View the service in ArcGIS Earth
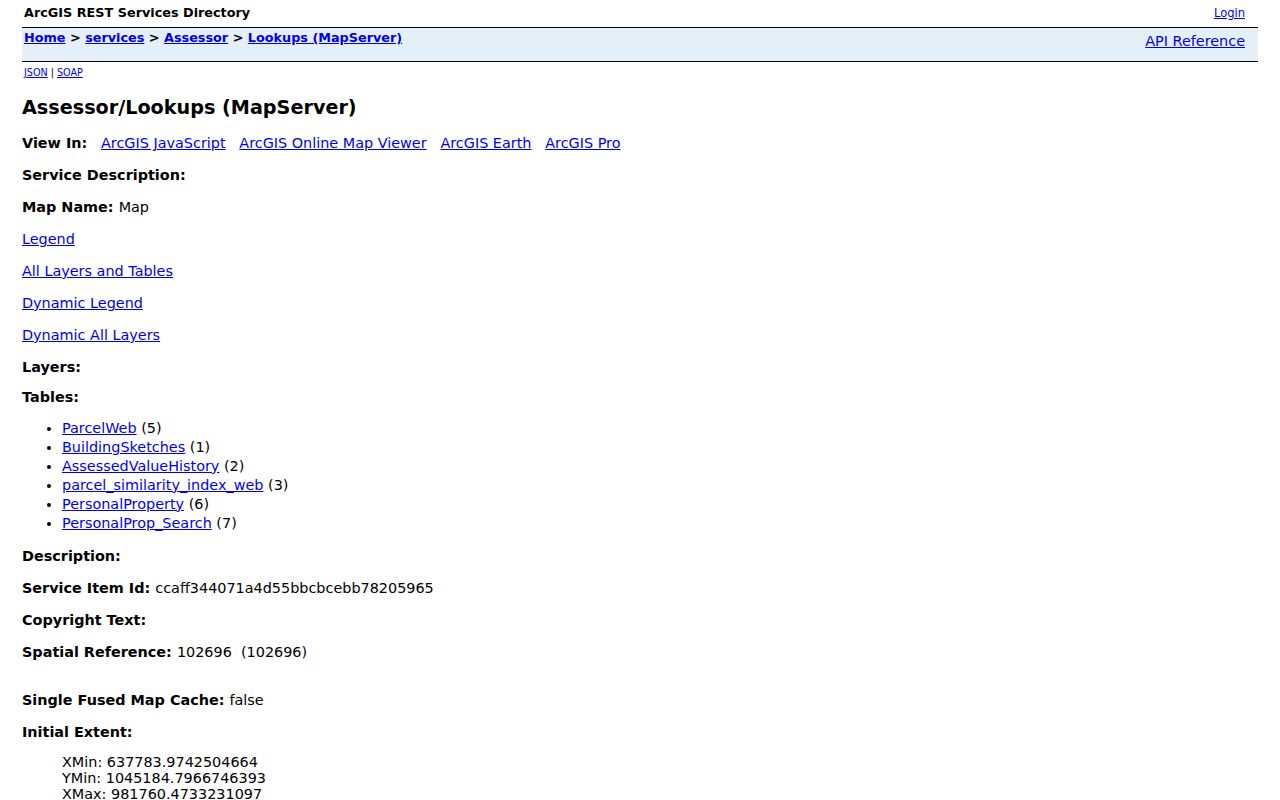The width and height of the screenshot is (1280, 800). pos(486,143)
